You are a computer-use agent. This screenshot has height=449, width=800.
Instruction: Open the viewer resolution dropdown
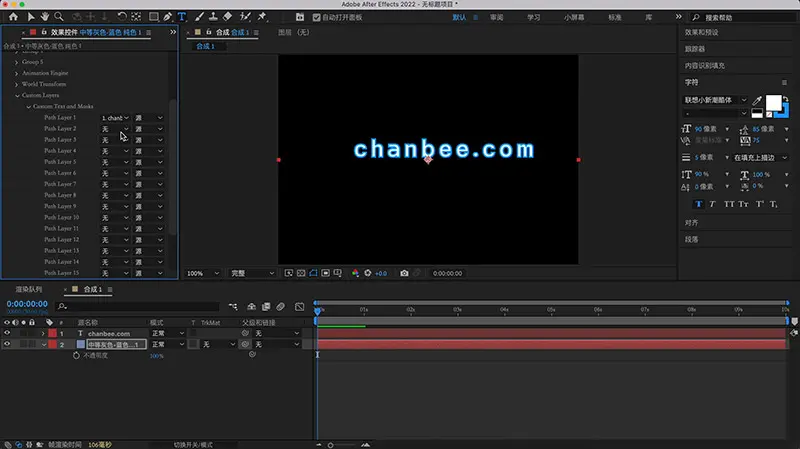tap(253, 273)
